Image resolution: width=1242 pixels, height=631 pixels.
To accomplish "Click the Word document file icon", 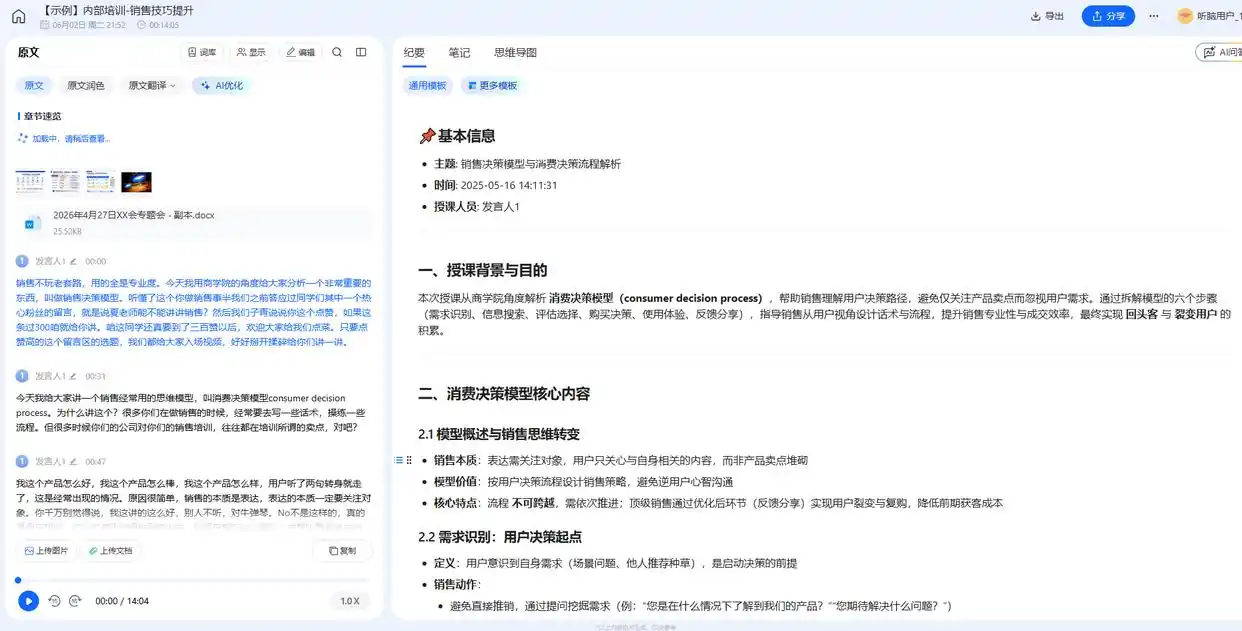I will (x=34, y=223).
